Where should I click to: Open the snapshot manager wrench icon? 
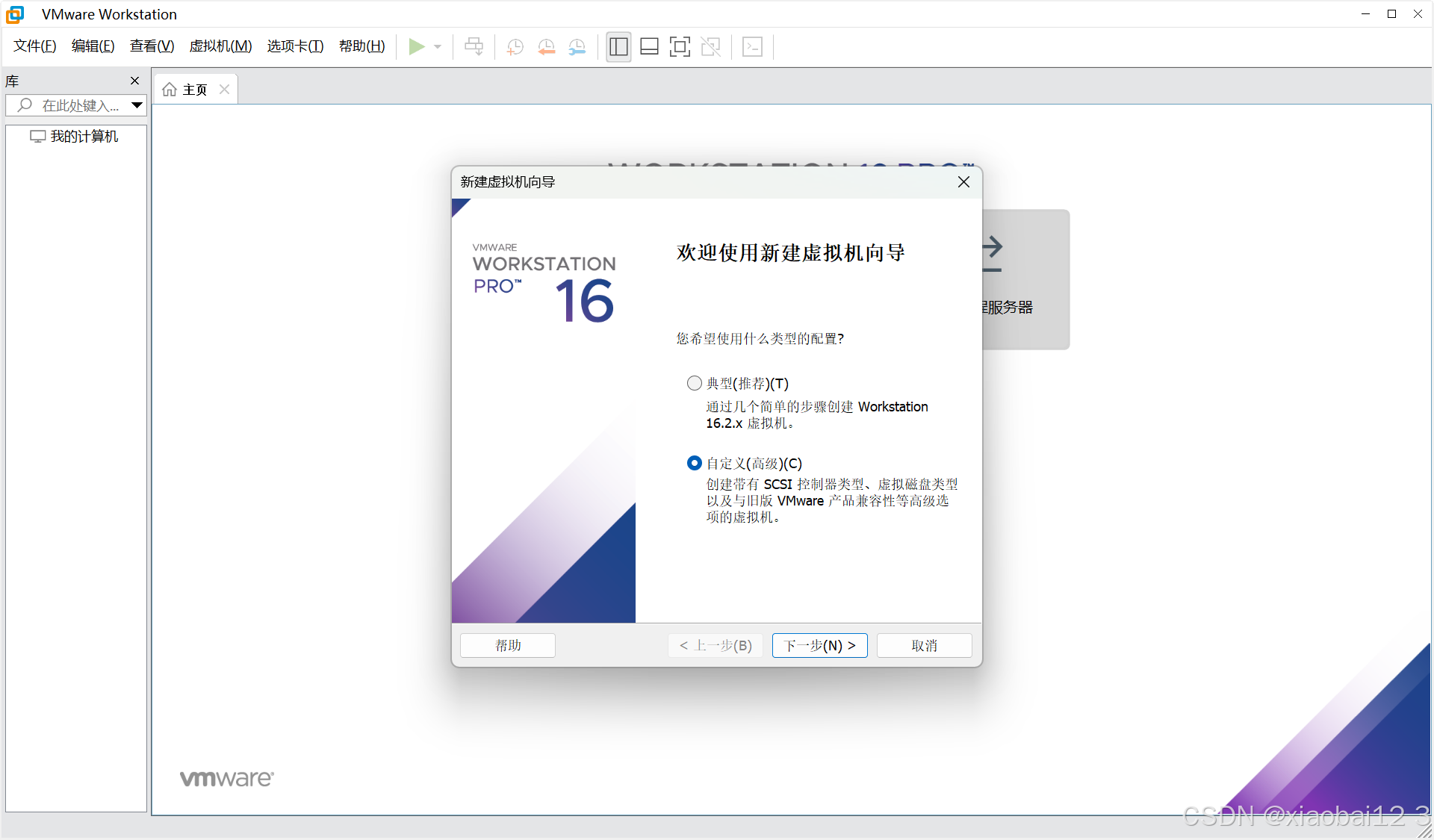pos(577,46)
